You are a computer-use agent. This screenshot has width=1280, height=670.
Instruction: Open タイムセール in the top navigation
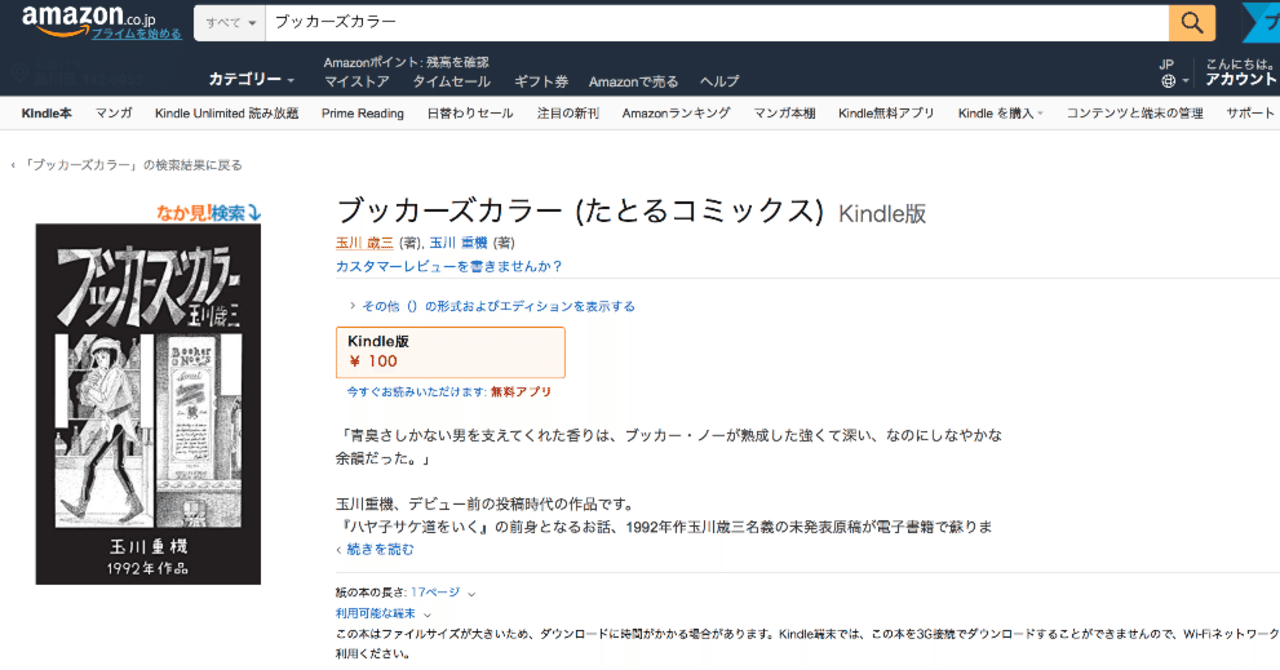tap(451, 82)
